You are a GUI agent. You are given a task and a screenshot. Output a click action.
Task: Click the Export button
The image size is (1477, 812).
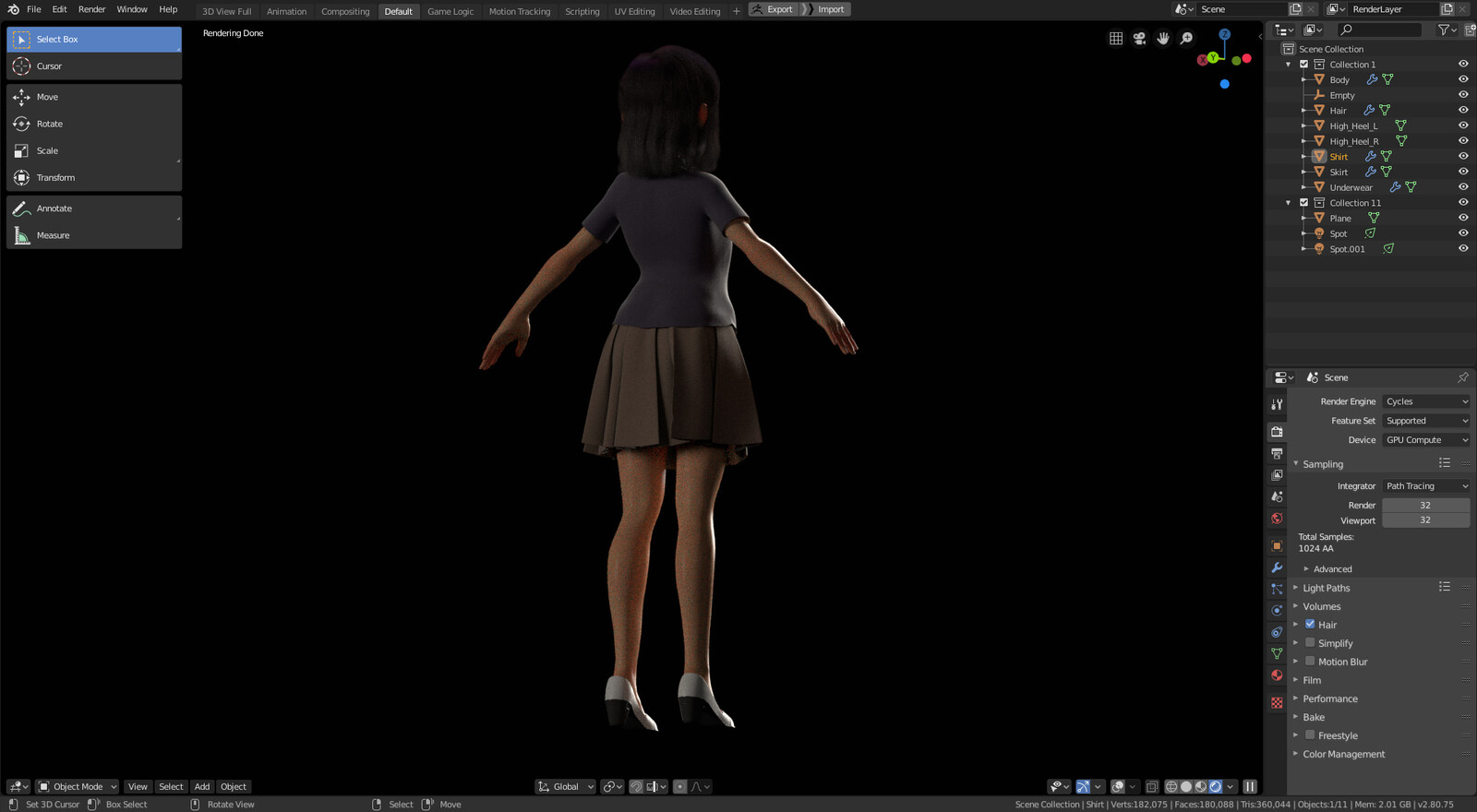[x=773, y=9]
